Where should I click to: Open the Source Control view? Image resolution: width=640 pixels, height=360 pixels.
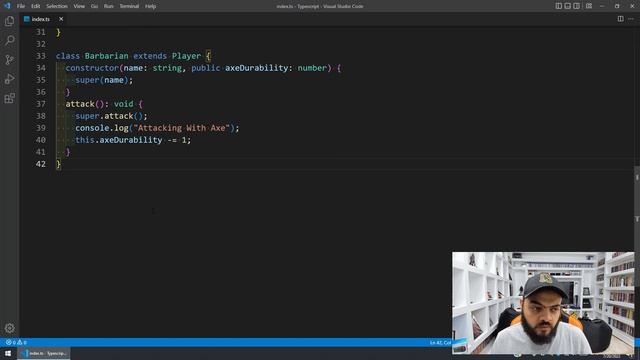pos(9,60)
